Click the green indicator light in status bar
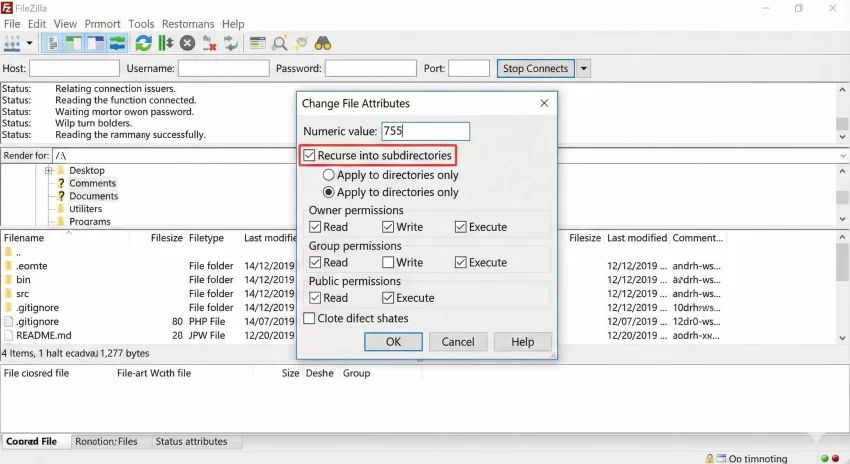850x464 pixels. [x=825, y=459]
